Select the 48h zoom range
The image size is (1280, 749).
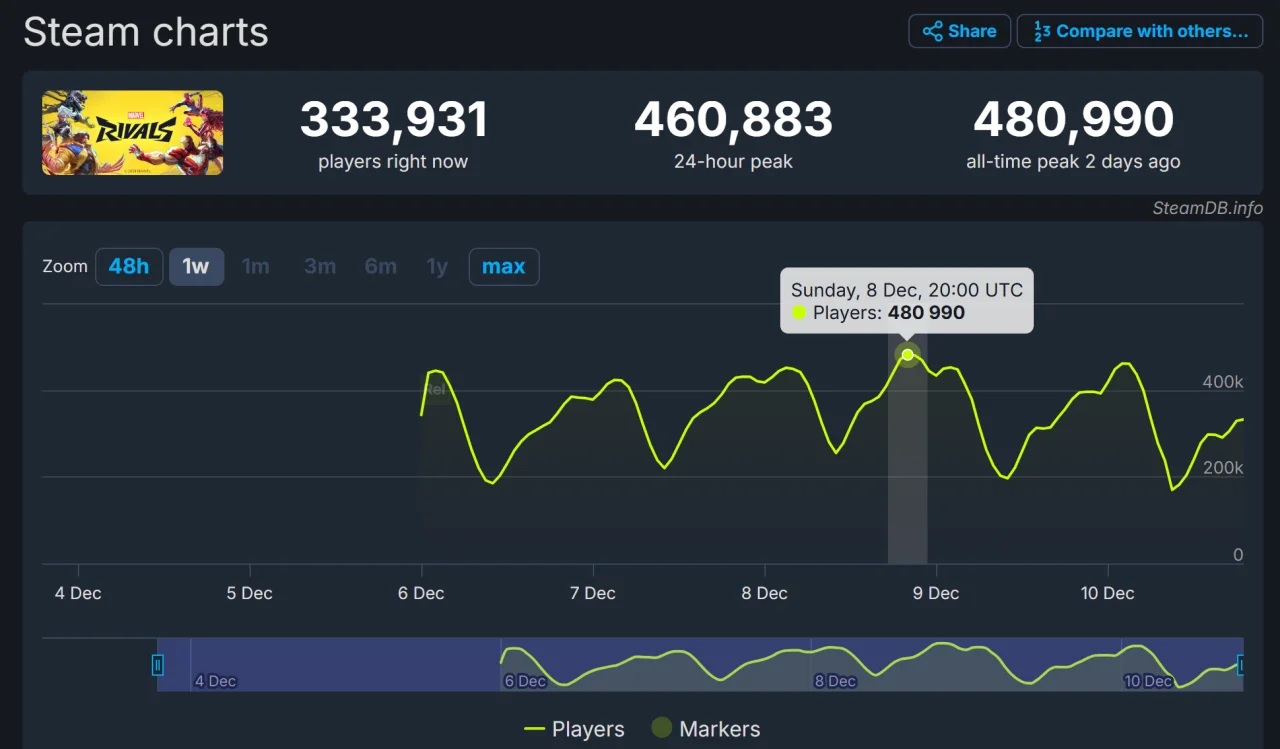click(129, 267)
